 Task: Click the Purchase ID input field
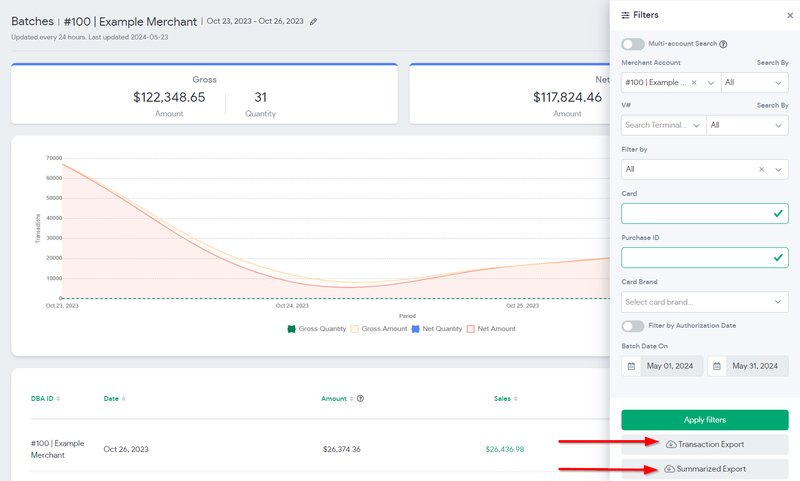pyautogui.click(x=705, y=258)
